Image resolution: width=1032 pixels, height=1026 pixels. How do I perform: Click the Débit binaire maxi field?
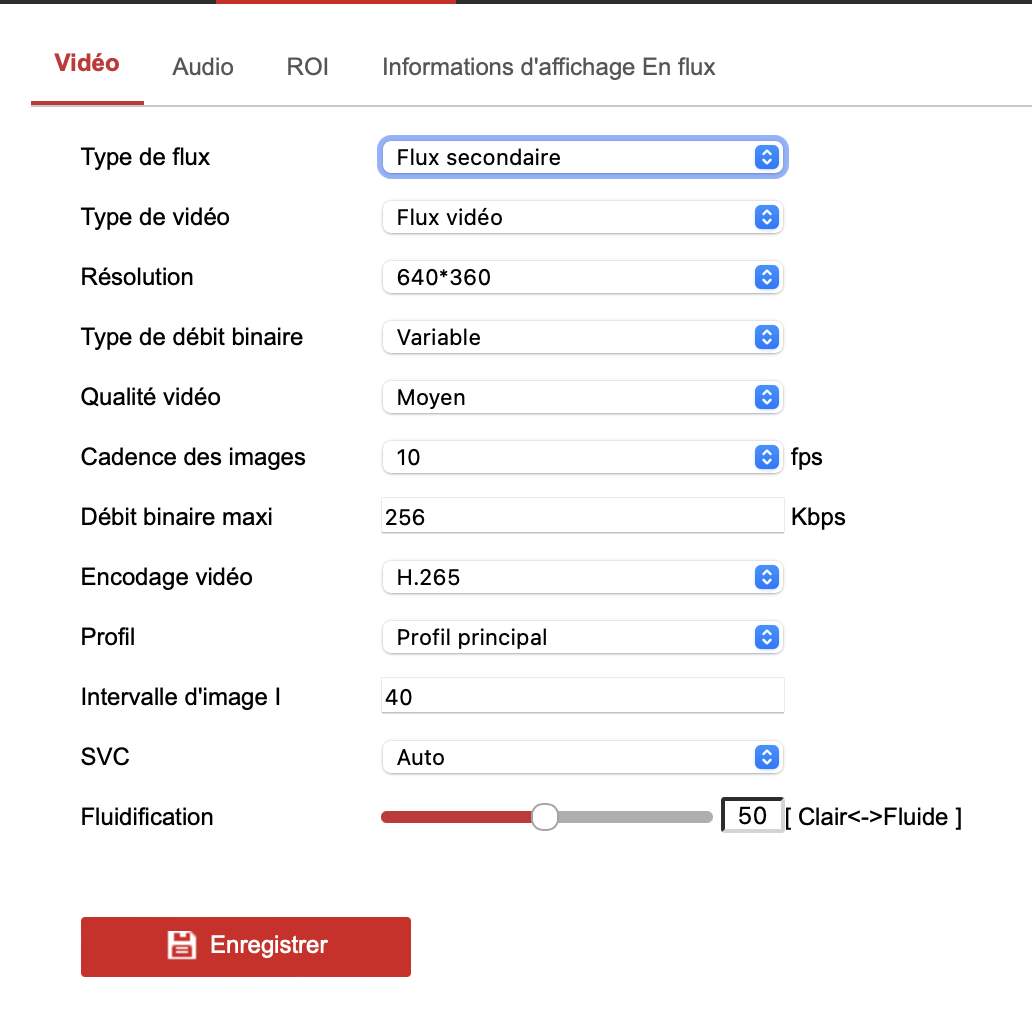[x=582, y=517]
